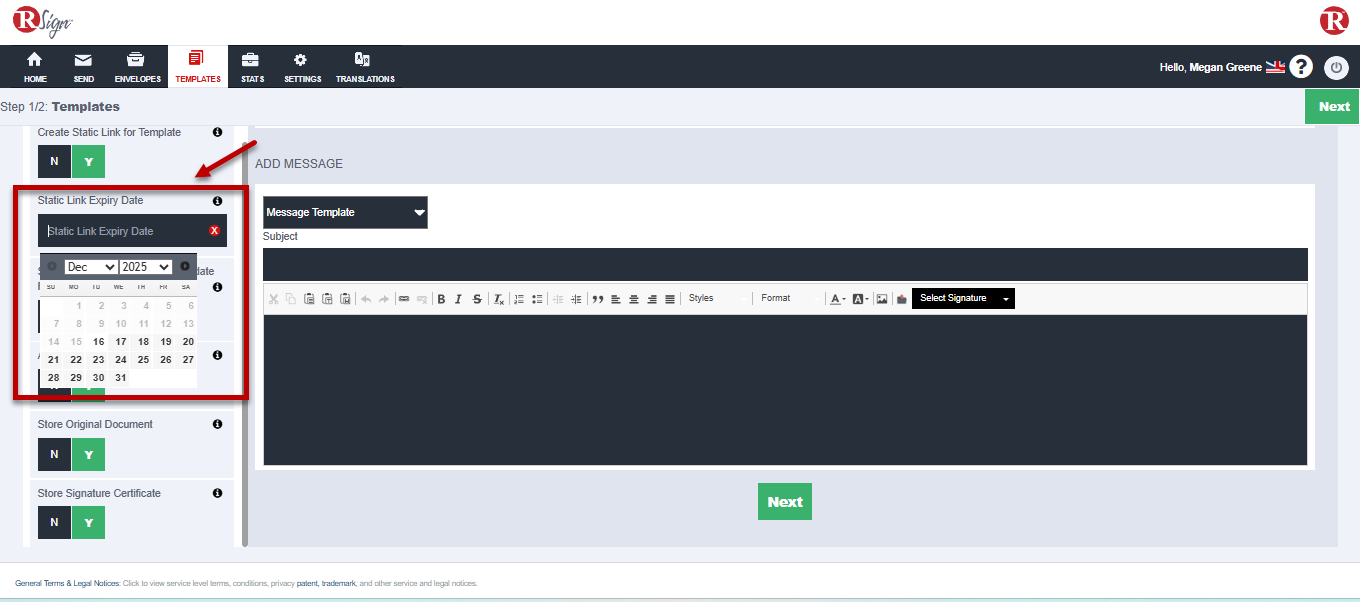
Task: Set Store Original Document to Y
Action: [88, 455]
